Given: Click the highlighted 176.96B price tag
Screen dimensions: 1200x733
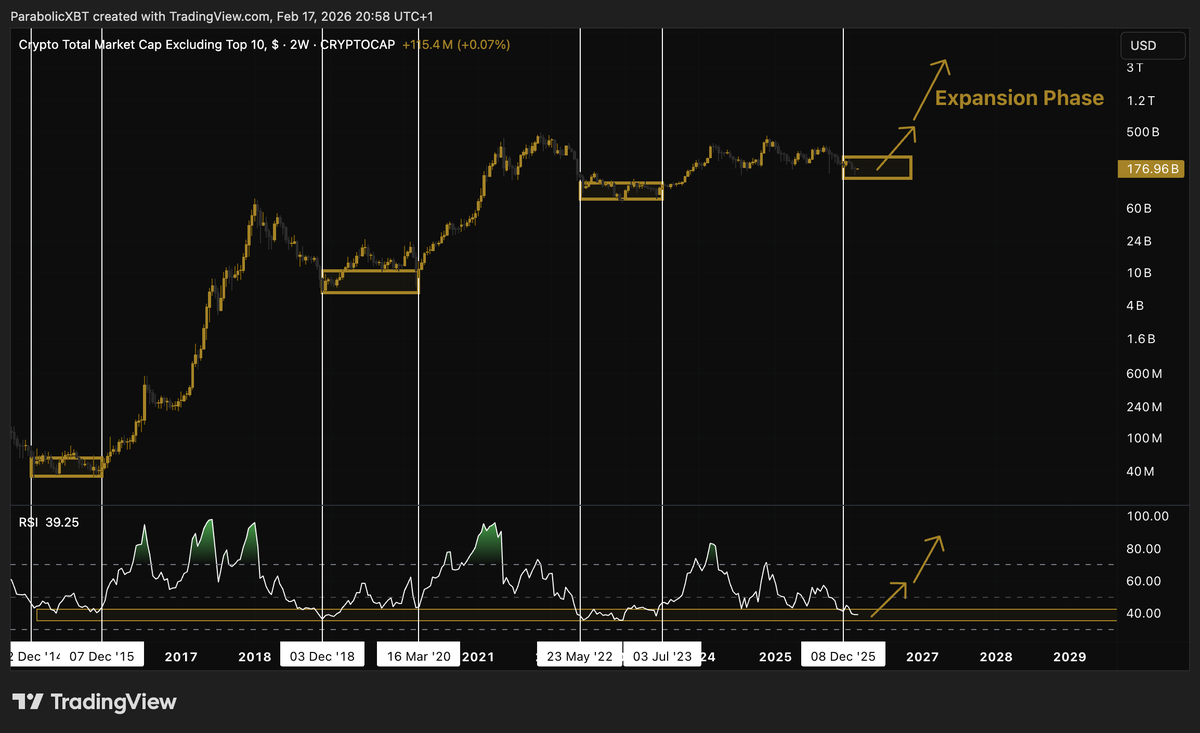Looking at the screenshot, I should point(1151,169).
